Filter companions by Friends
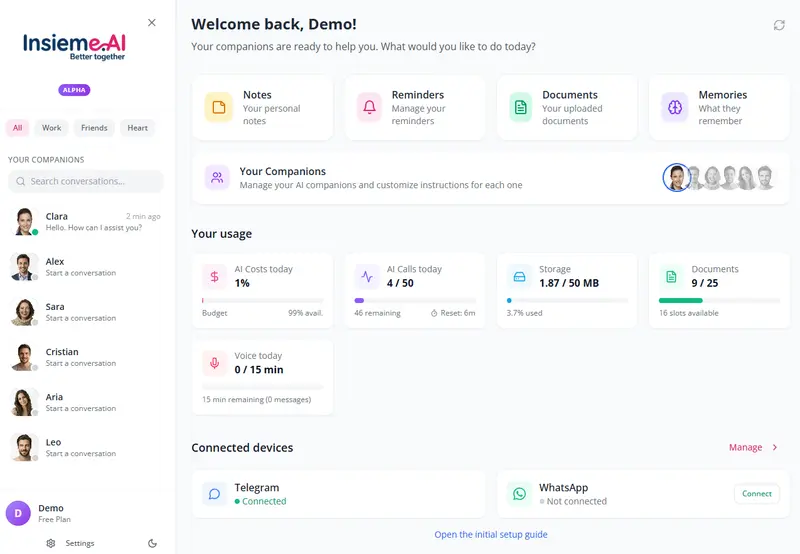This screenshot has width=800, height=554. pos(94,128)
